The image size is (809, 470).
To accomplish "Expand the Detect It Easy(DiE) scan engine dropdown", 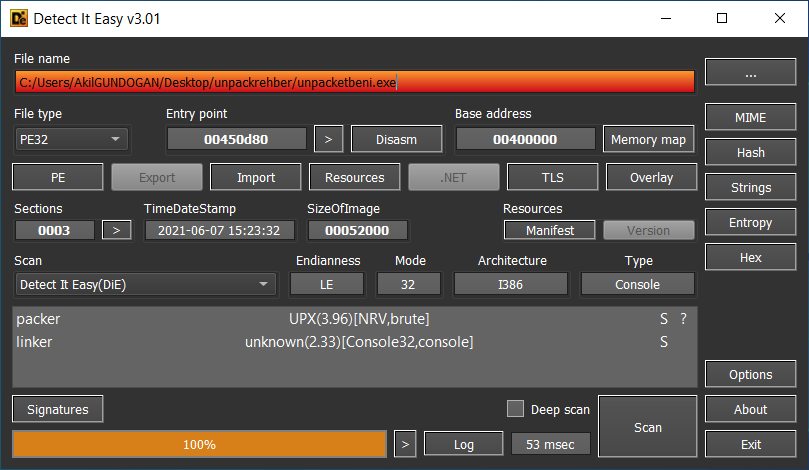I will click(x=145, y=284).
